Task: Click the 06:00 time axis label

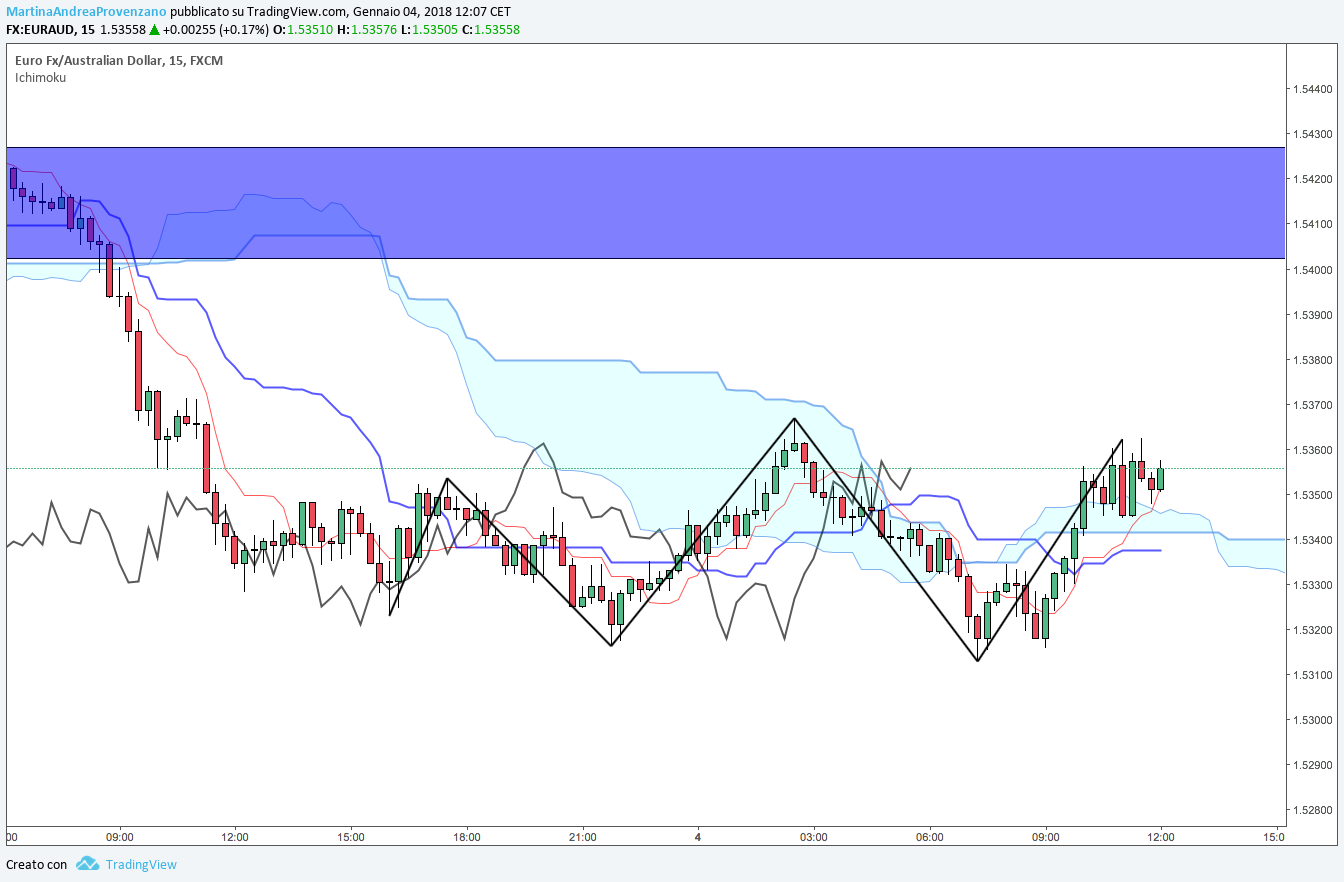Action: pyautogui.click(x=929, y=835)
